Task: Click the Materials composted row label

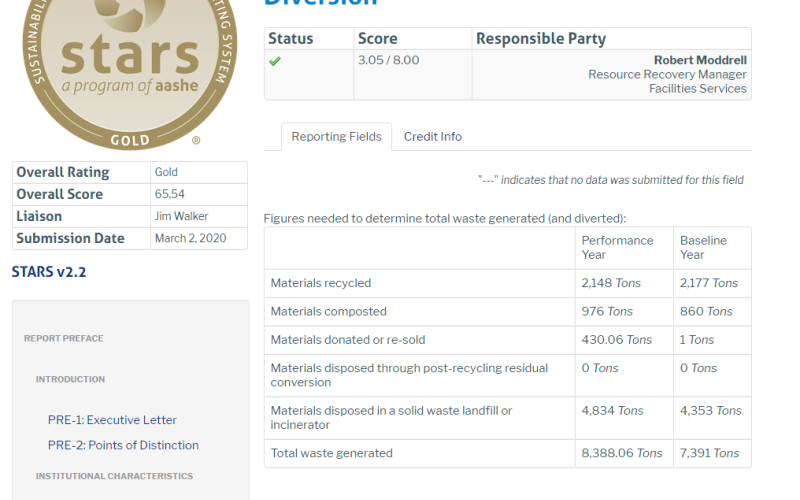Action: (328, 311)
